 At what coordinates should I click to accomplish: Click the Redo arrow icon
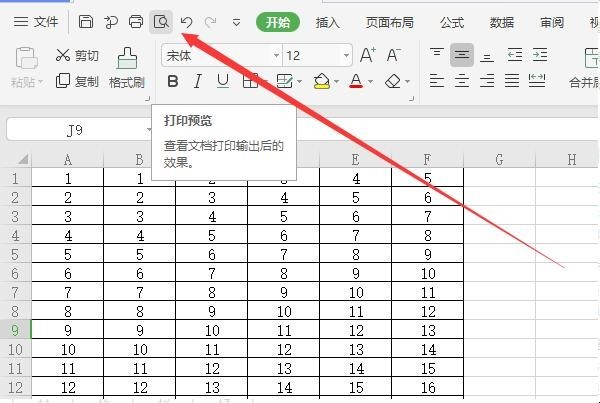tap(210, 22)
